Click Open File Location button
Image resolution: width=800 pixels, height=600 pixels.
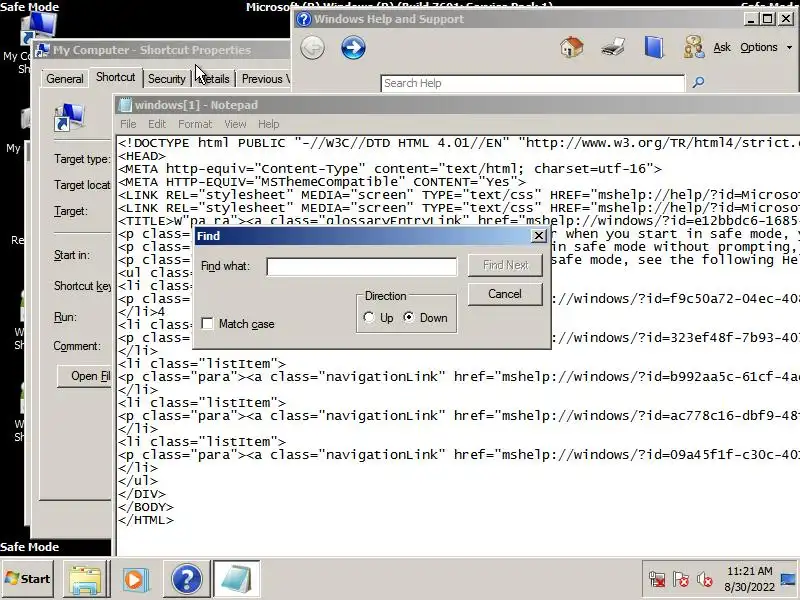coord(85,377)
